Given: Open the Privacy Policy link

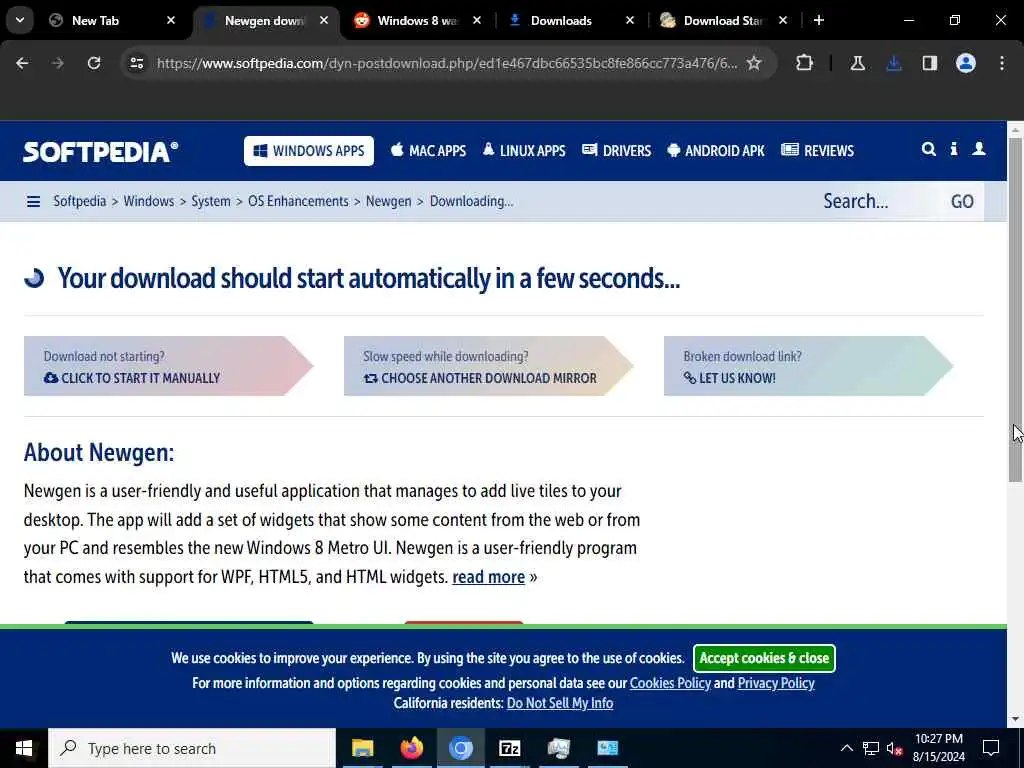Looking at the screenshot, I should (x=776, y=684).
